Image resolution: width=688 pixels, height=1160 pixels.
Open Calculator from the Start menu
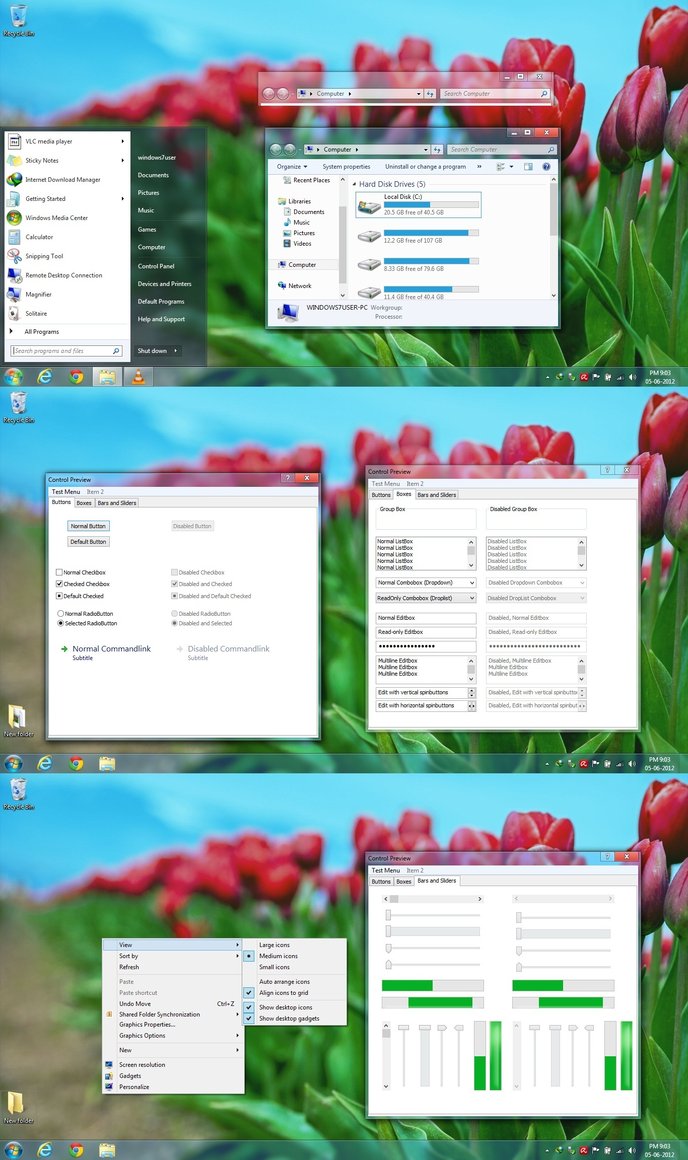pyautogui.click(x=39, y=237)
